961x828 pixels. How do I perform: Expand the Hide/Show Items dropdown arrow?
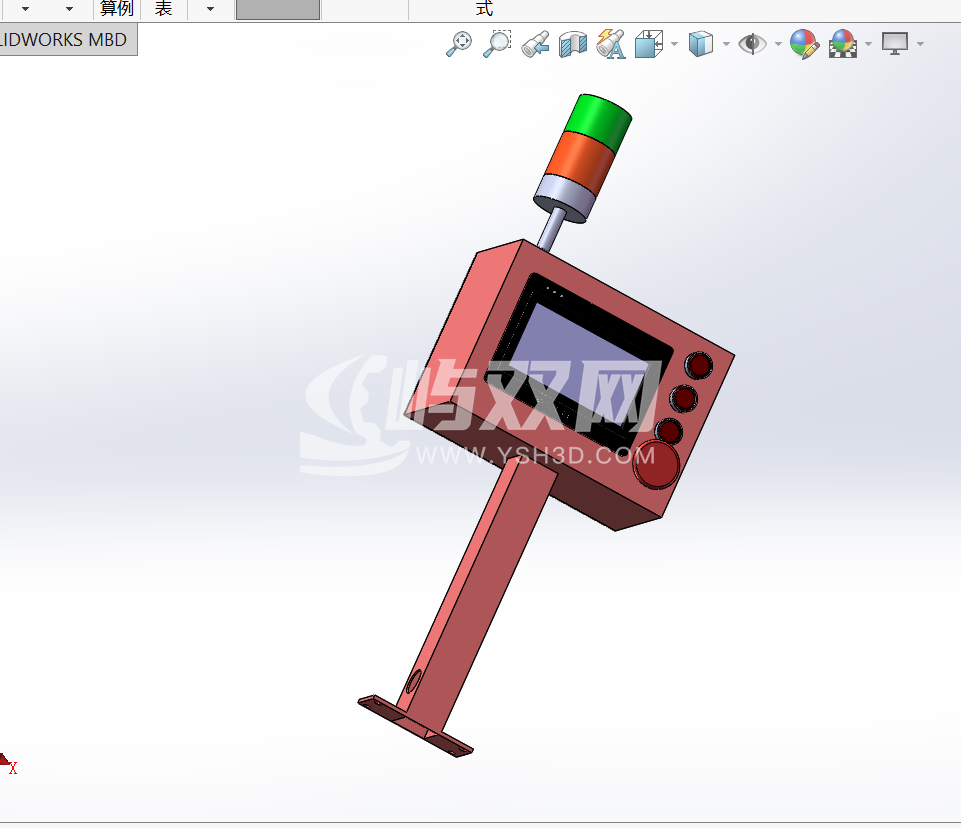(778, 44)
